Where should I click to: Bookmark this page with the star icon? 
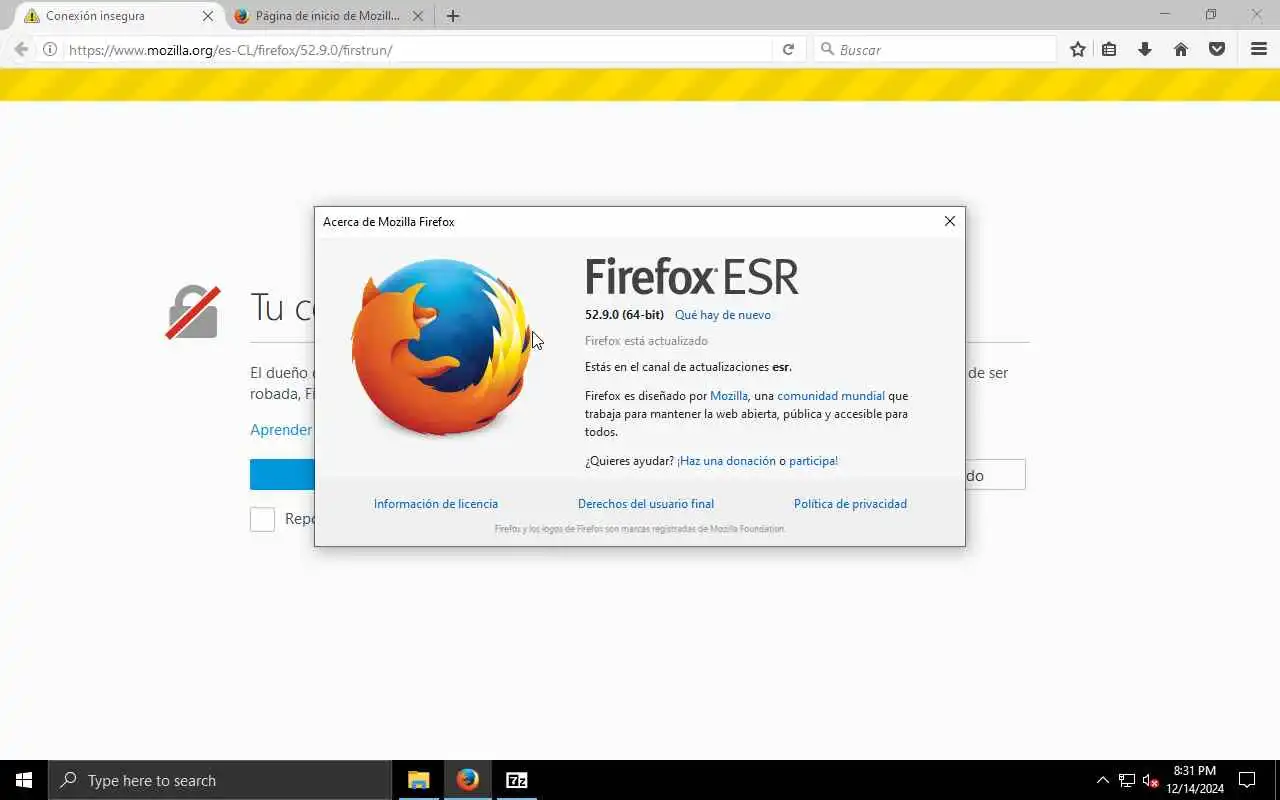coord(1077,49)
